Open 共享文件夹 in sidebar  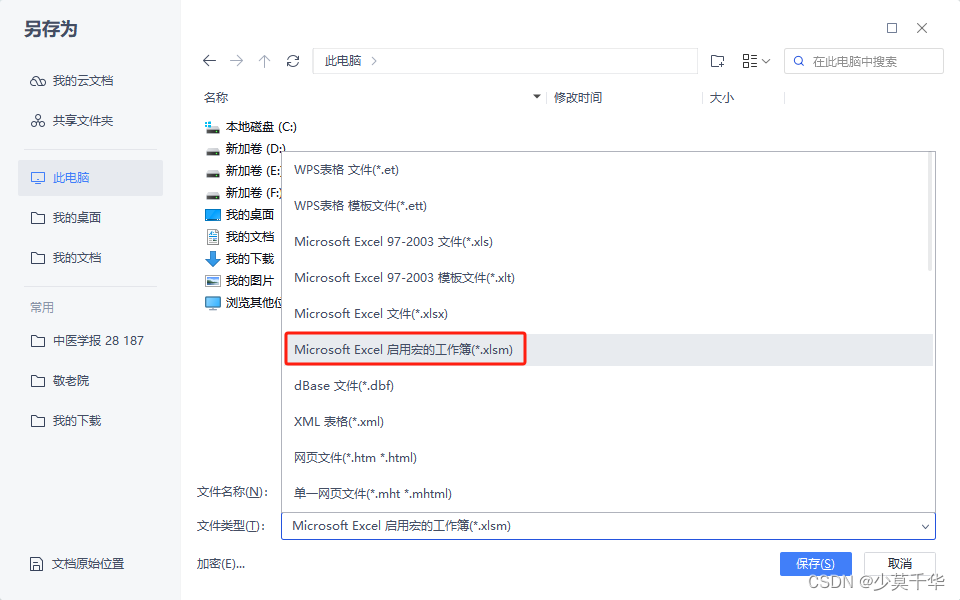(90, 121)
